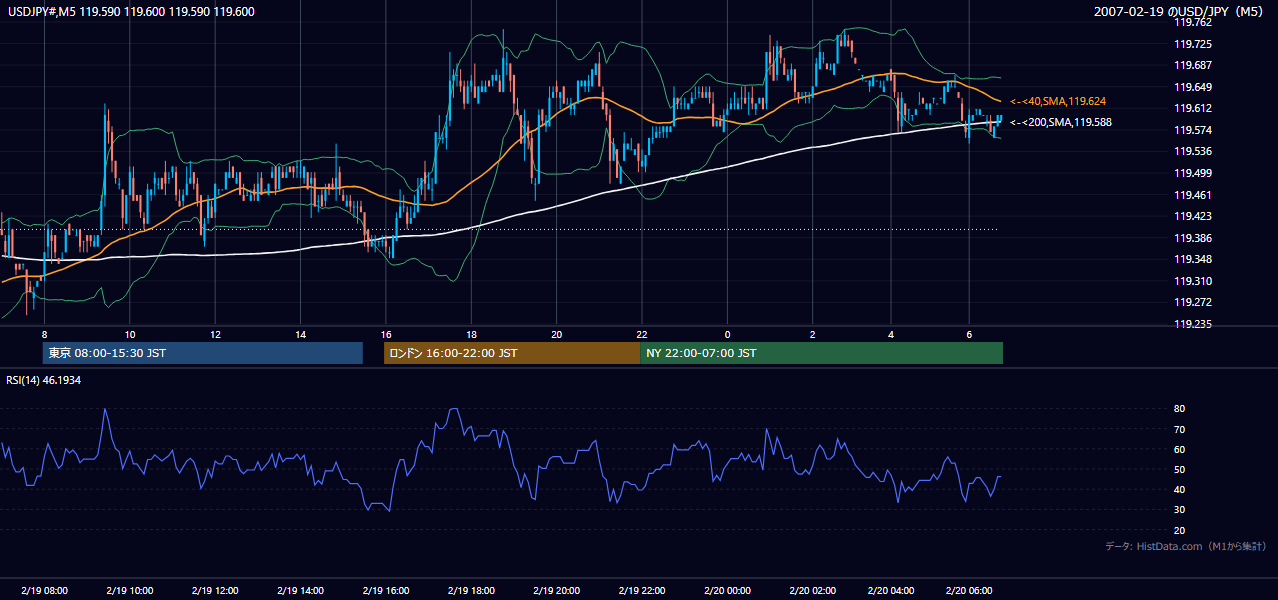Click hour label 2 under the price chart
Screen dimensions: 1278x600
pos(813,334)
